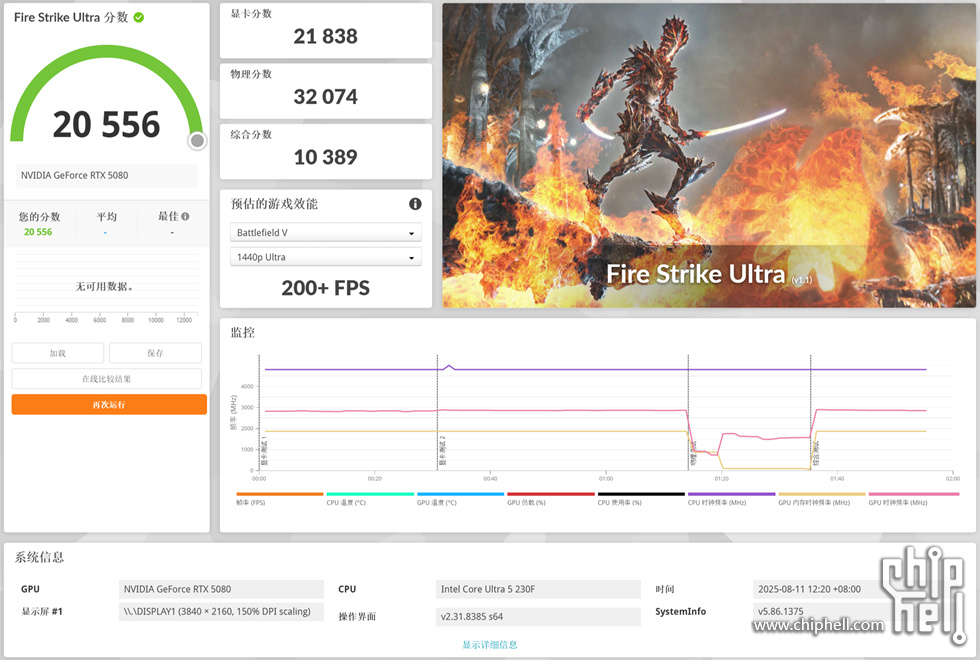The image size is (980, 660).
Task: Toggle the GPU 温度 blue legend
Action: (x=461, y=494)
